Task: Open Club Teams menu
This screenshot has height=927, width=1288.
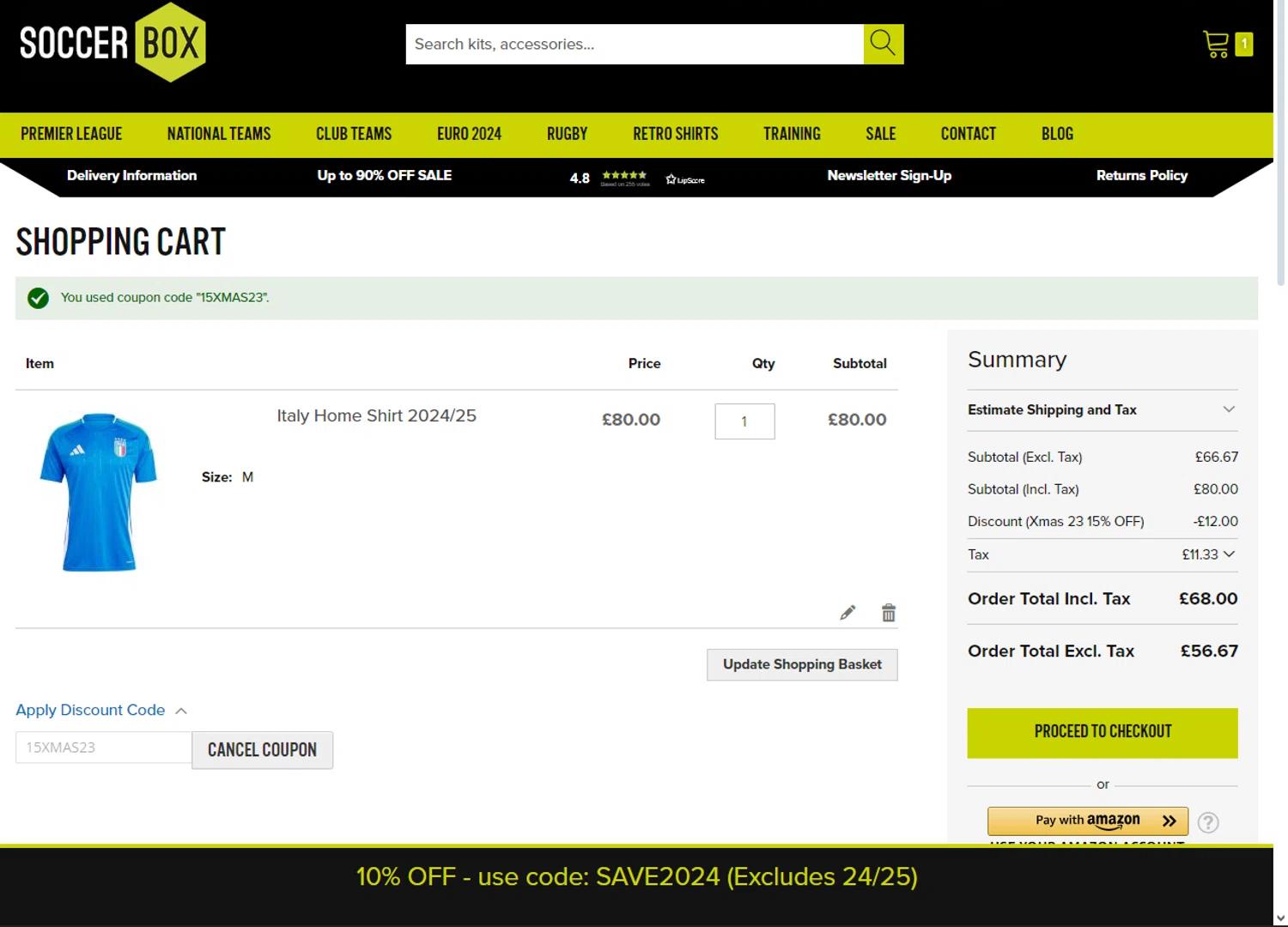Action: (x=354, y=134)
